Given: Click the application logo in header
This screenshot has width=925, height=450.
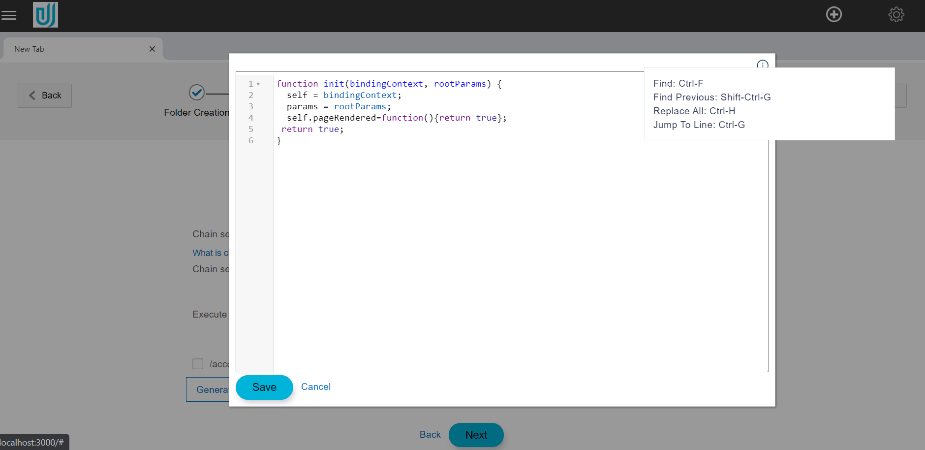Looking at the screenshot, I should tap(45, 15).
